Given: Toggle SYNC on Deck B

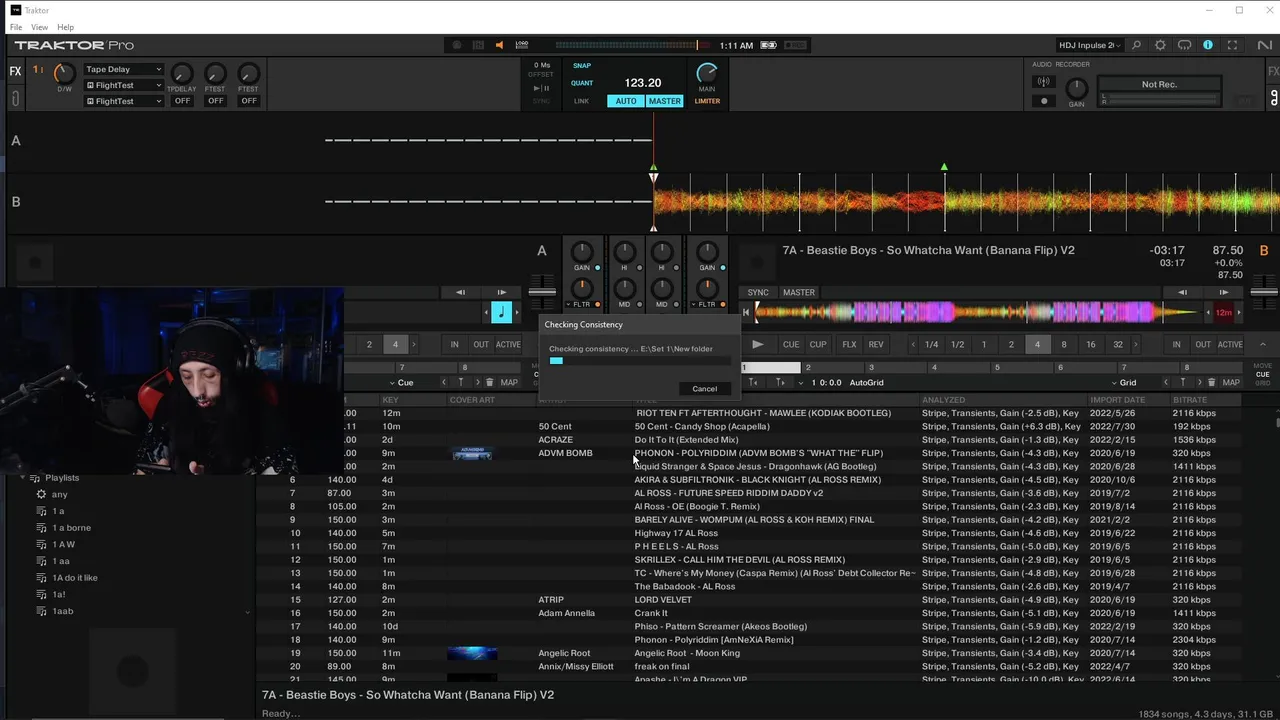Looking at the screenshot, I should [x=758, y=292].
